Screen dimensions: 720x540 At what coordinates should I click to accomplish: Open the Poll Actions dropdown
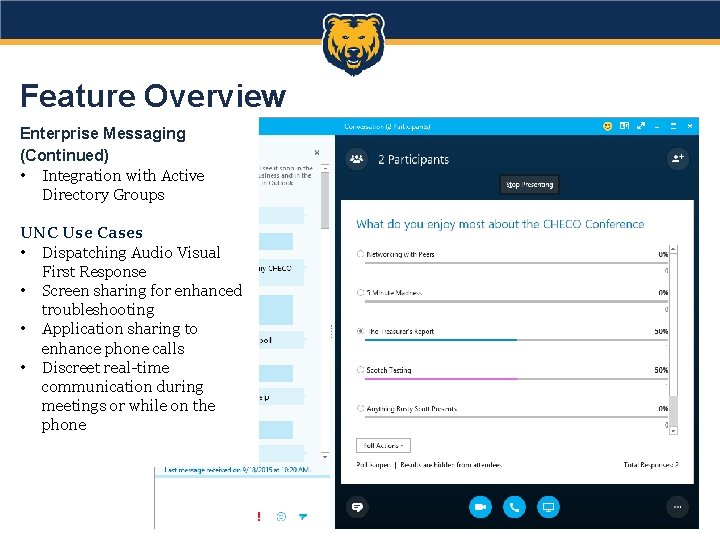(383, 445)
